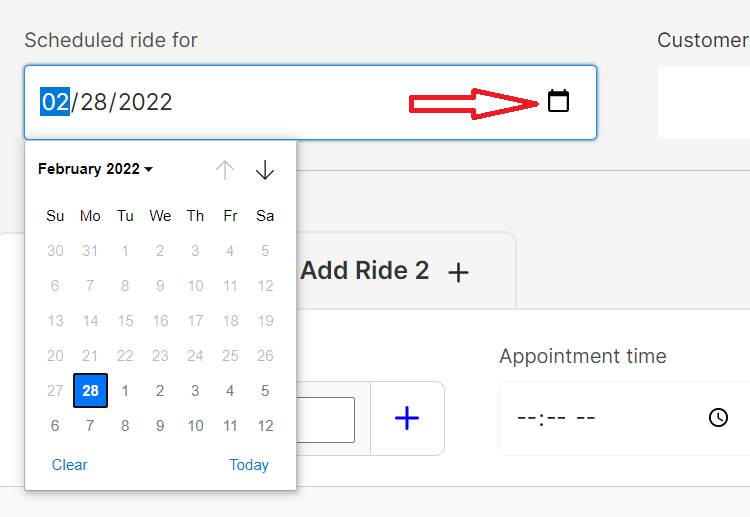The image size is (750, 517).
Task: Click the plus icon beside Add Ride 2
Action: [458, 272]
